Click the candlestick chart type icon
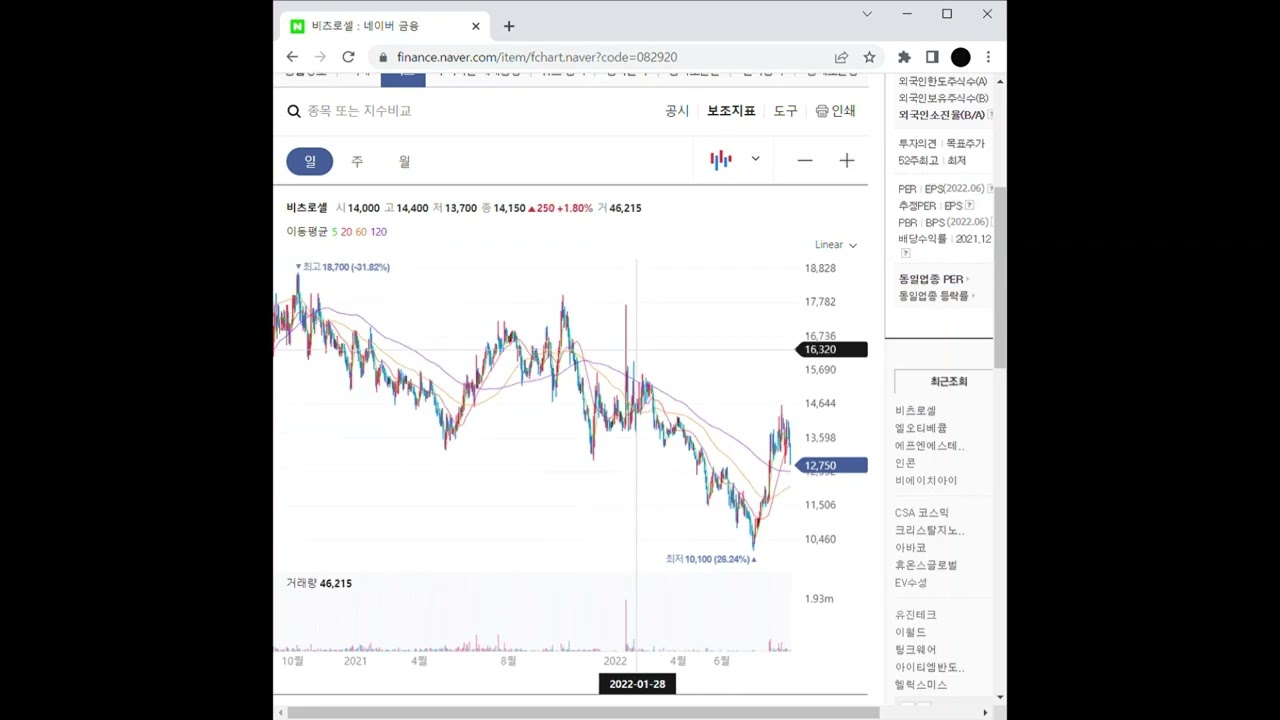1280x720 pixels. pyautogui.click(x=721, y=160)
